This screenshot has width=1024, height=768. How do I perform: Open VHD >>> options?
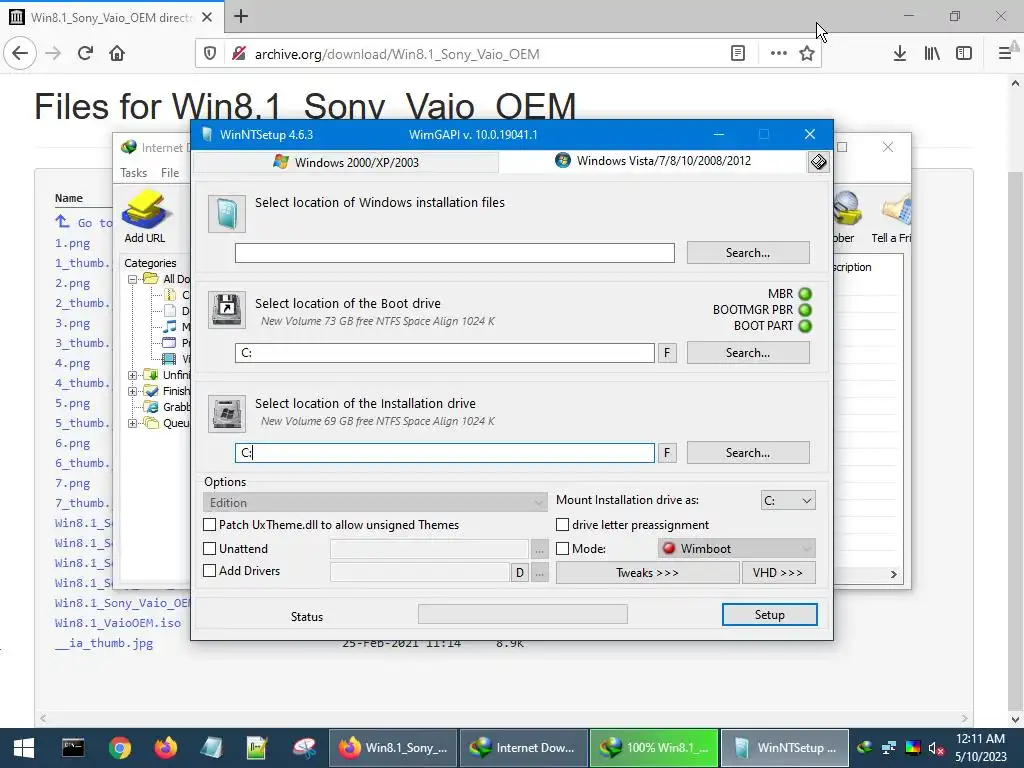pos(778,573)
